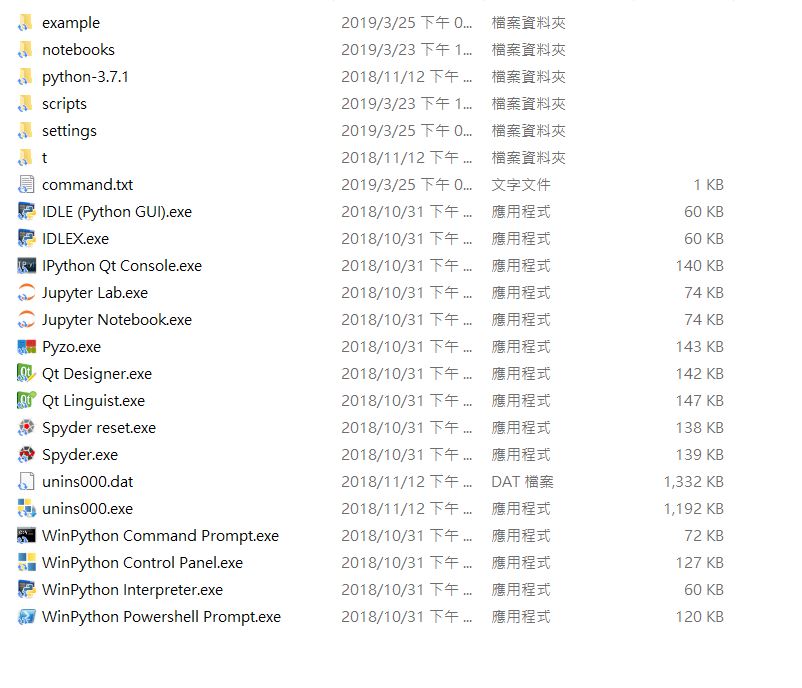
Task: Select the file name IDLE (Python GUI).exe
Action: 117,212
